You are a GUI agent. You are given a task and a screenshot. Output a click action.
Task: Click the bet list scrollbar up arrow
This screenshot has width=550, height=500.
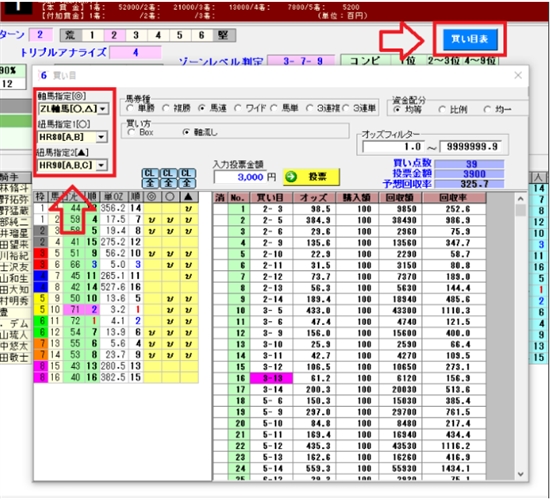(521, 199)
